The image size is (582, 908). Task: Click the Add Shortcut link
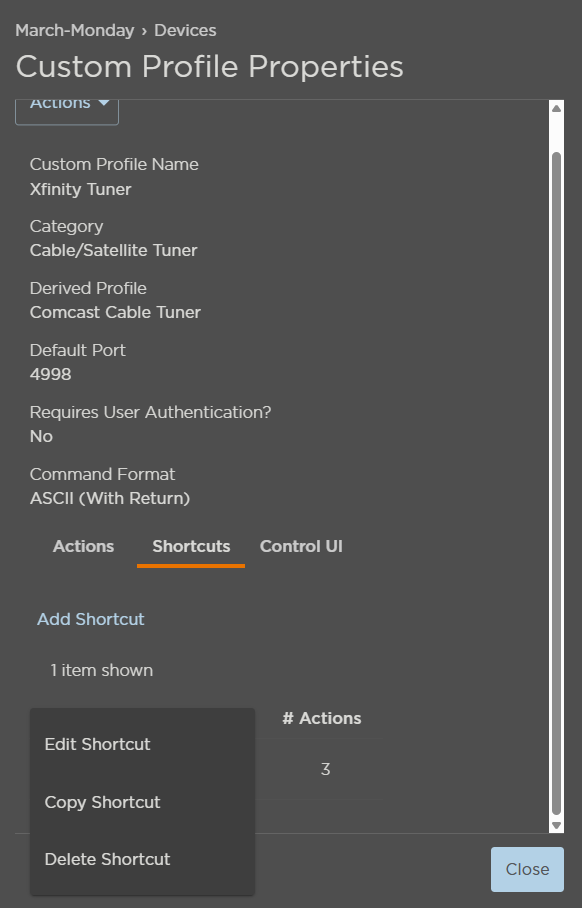(91, 619)
